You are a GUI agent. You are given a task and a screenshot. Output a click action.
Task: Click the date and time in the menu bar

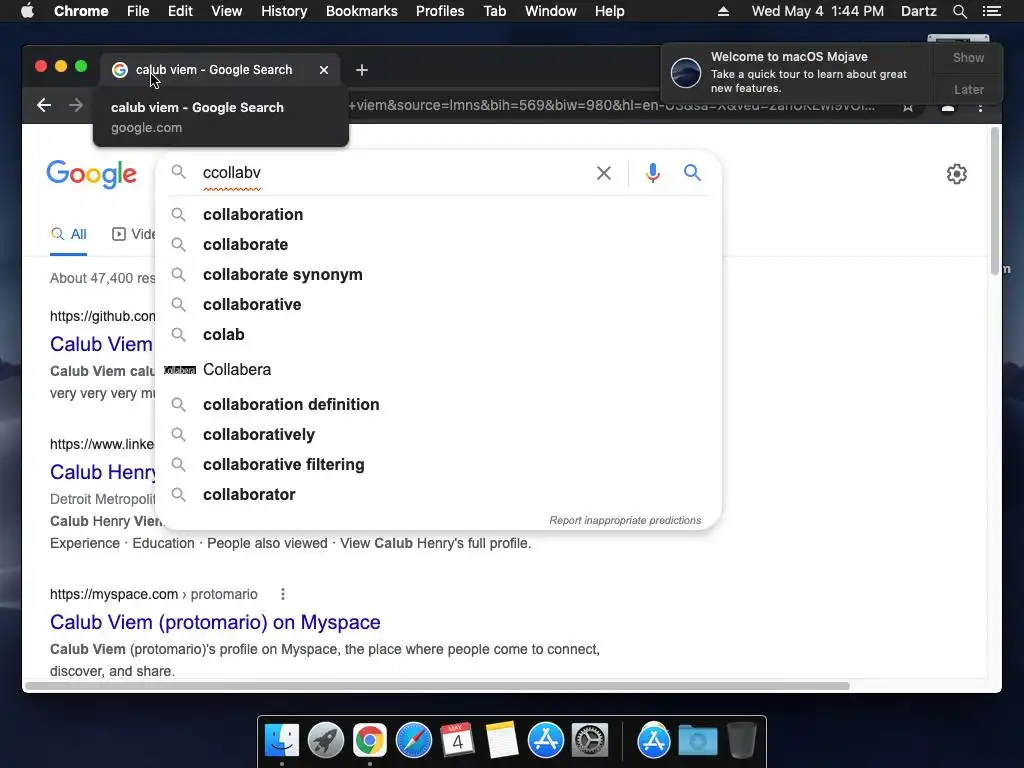tap(818, 11)
